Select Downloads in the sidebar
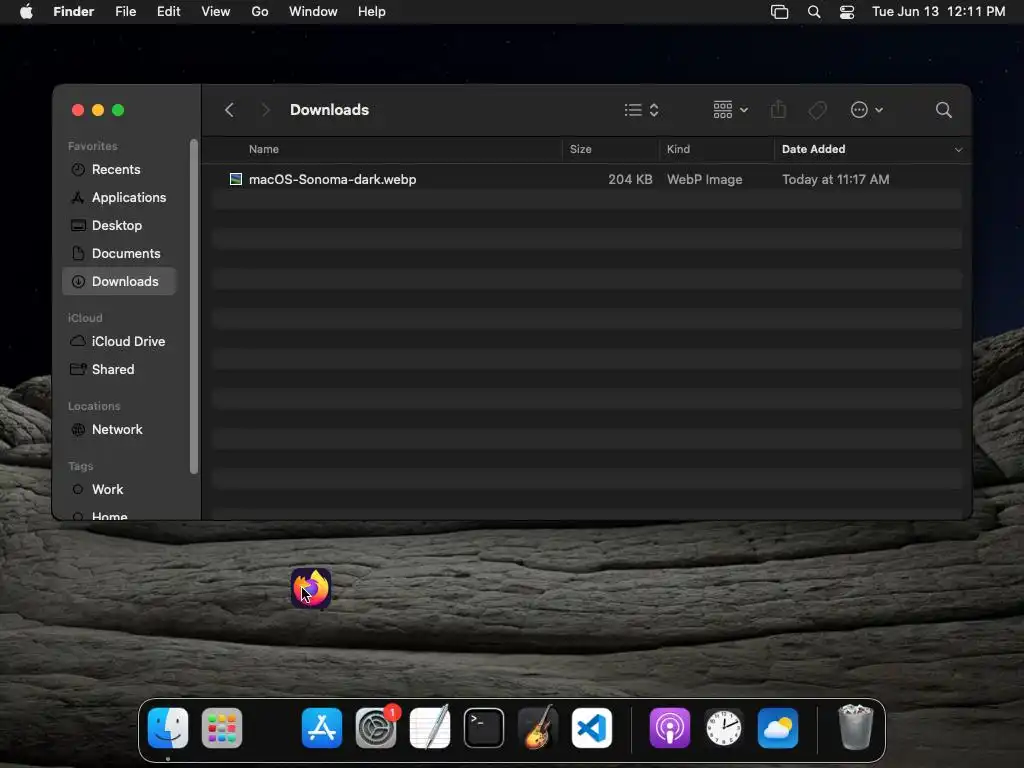The width and height of the screenshot is (1024, 768). 120,281
